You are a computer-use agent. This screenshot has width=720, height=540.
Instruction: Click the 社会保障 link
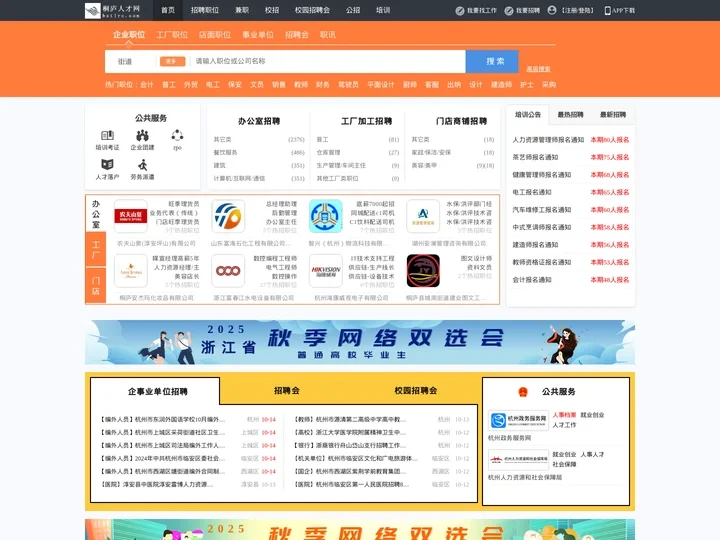(x=564, y=464)
